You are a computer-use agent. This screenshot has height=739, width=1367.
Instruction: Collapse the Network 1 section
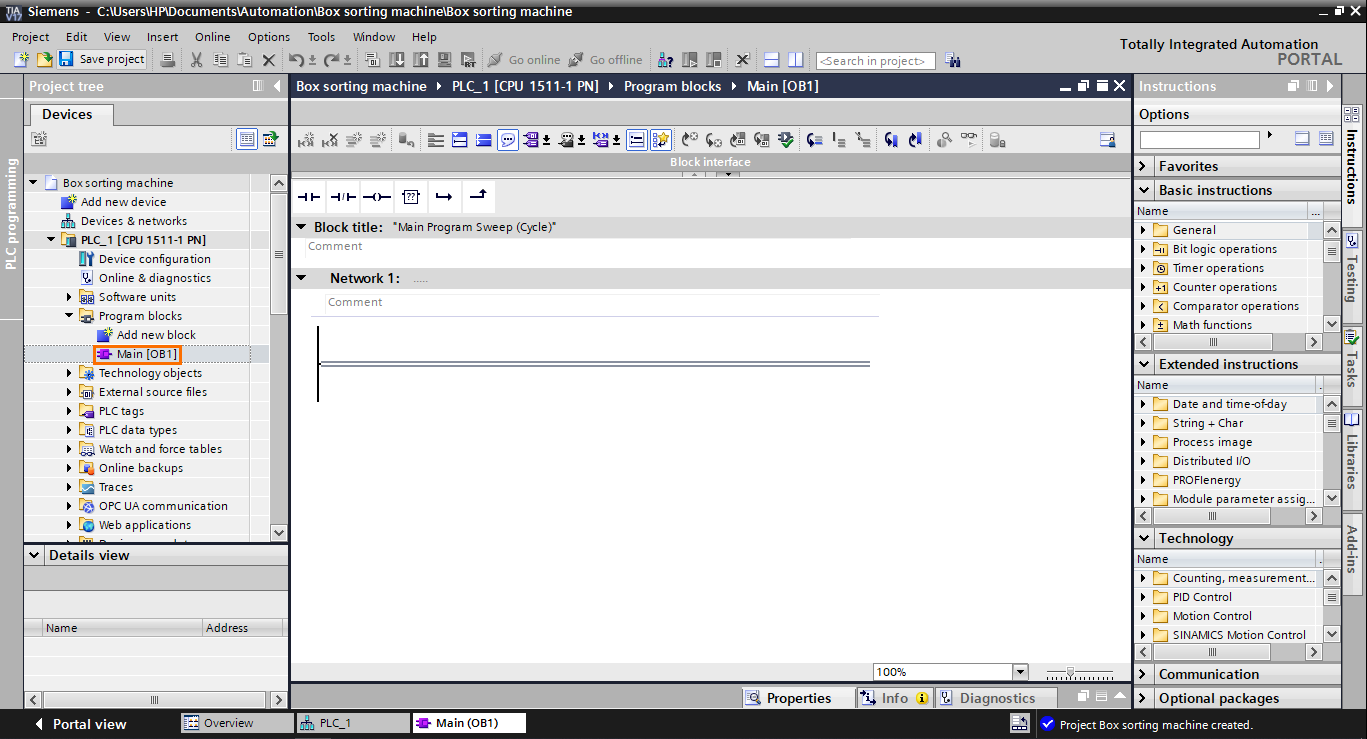(301, 278)
